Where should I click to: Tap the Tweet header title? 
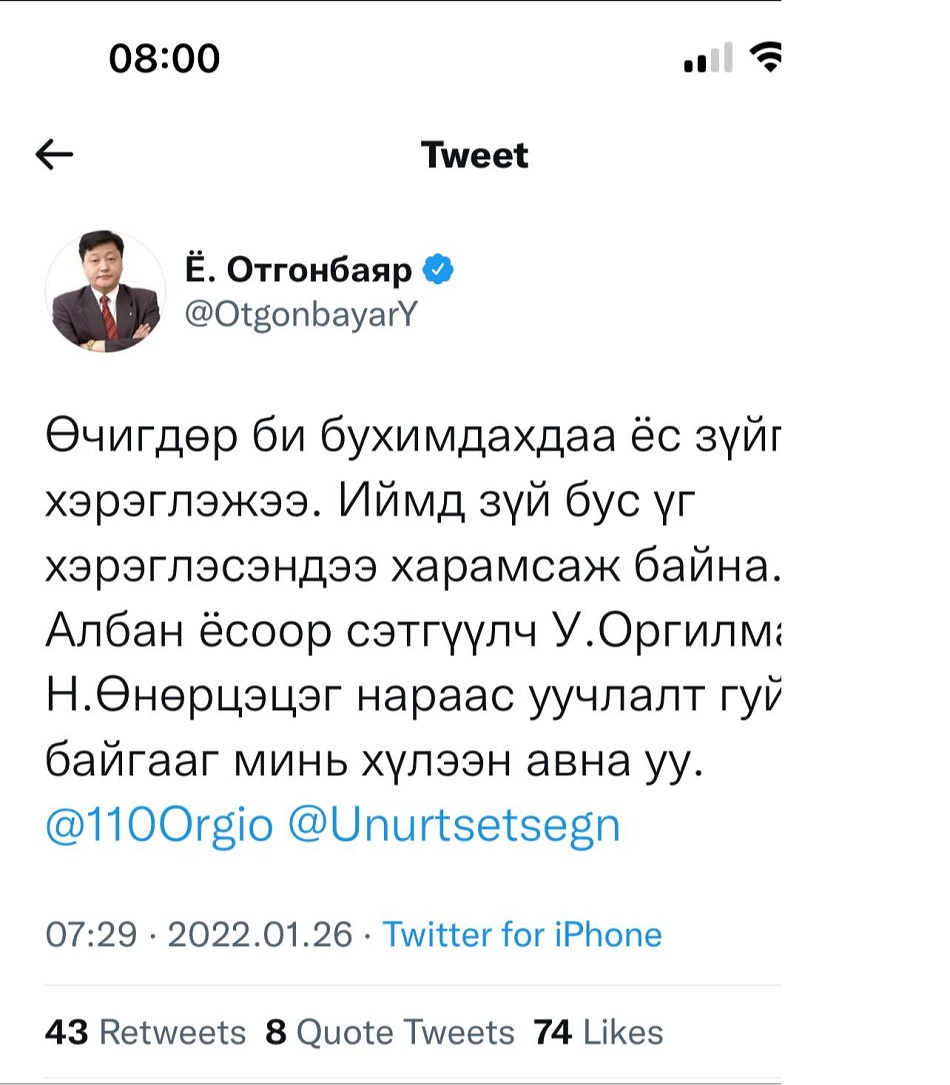tap(474, 155)
